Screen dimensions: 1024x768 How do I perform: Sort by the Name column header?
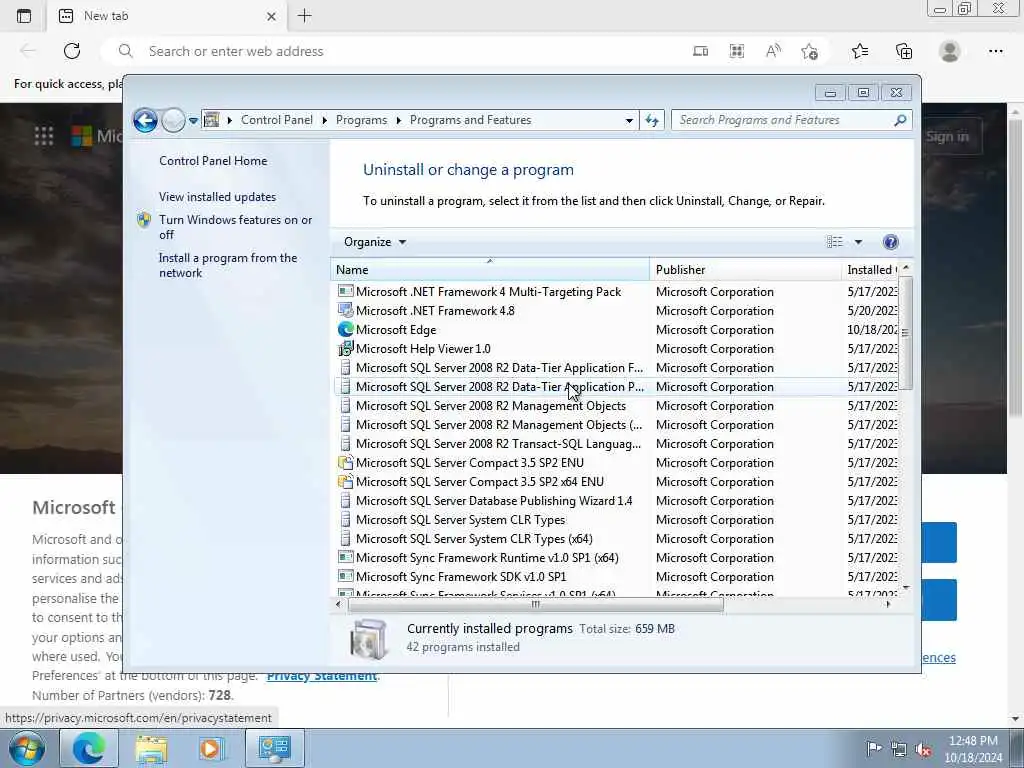tap(490, 270)
